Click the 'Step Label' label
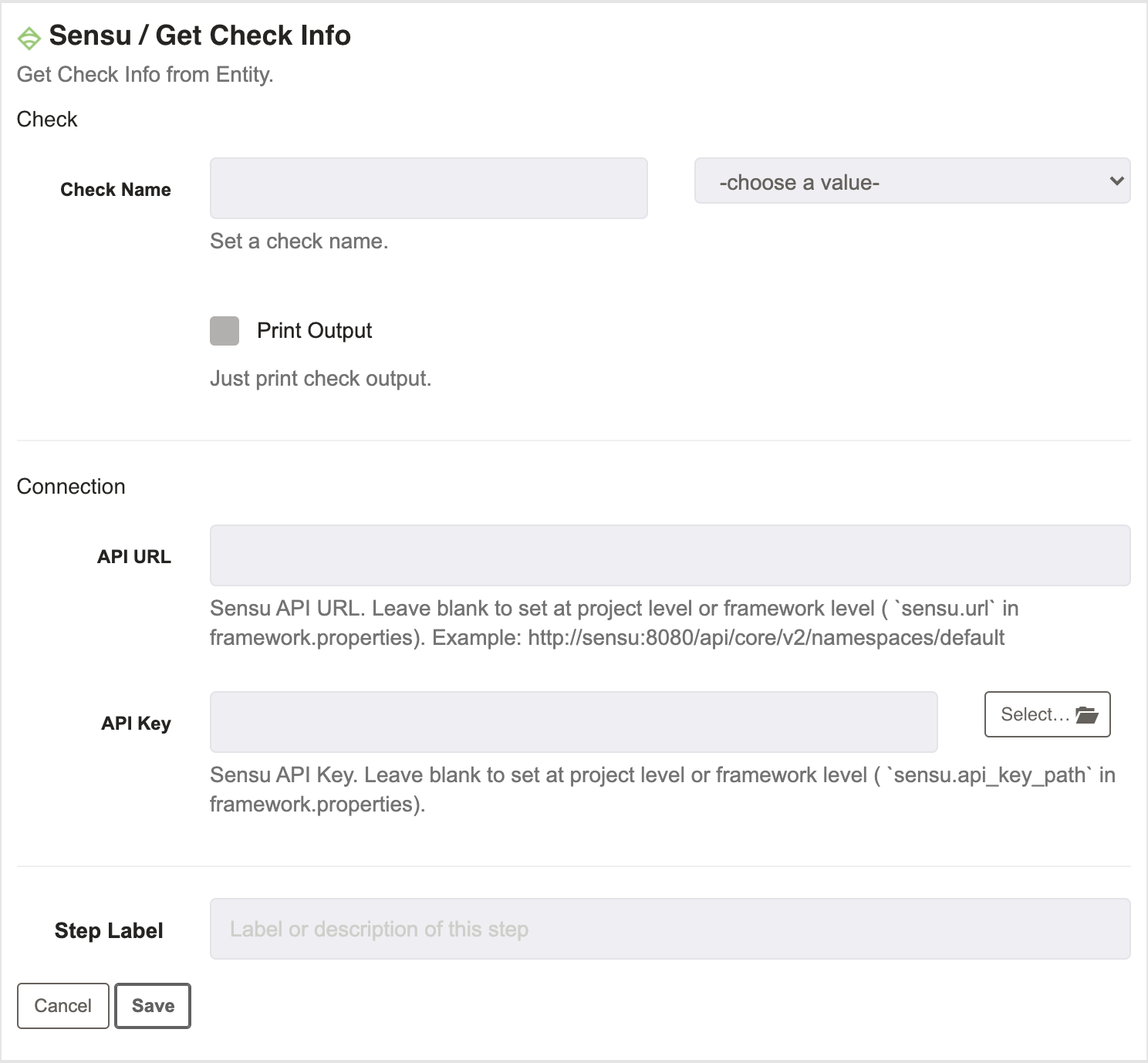The width and height of the screenshot is (1148, 1063). point(109,931)
